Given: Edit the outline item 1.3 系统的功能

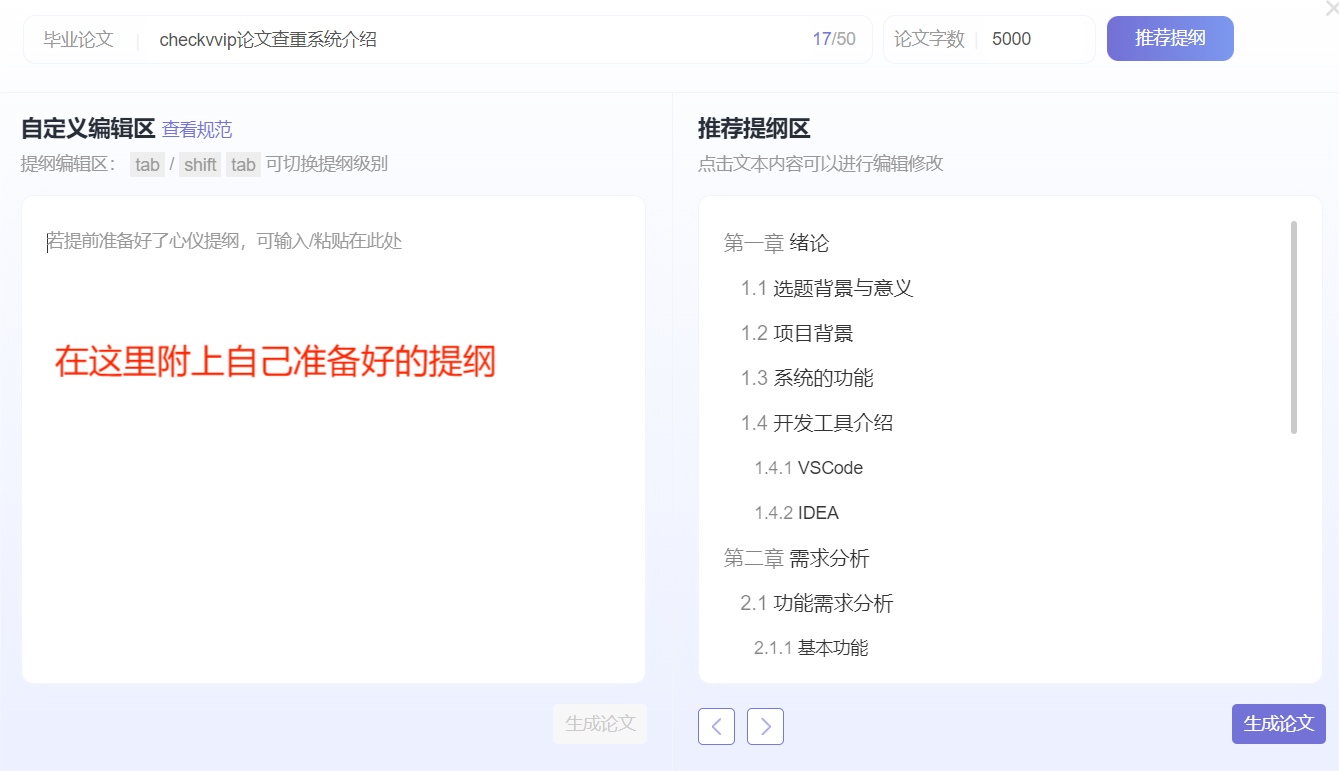Looking at the screenshot, I should pos(805,378).
